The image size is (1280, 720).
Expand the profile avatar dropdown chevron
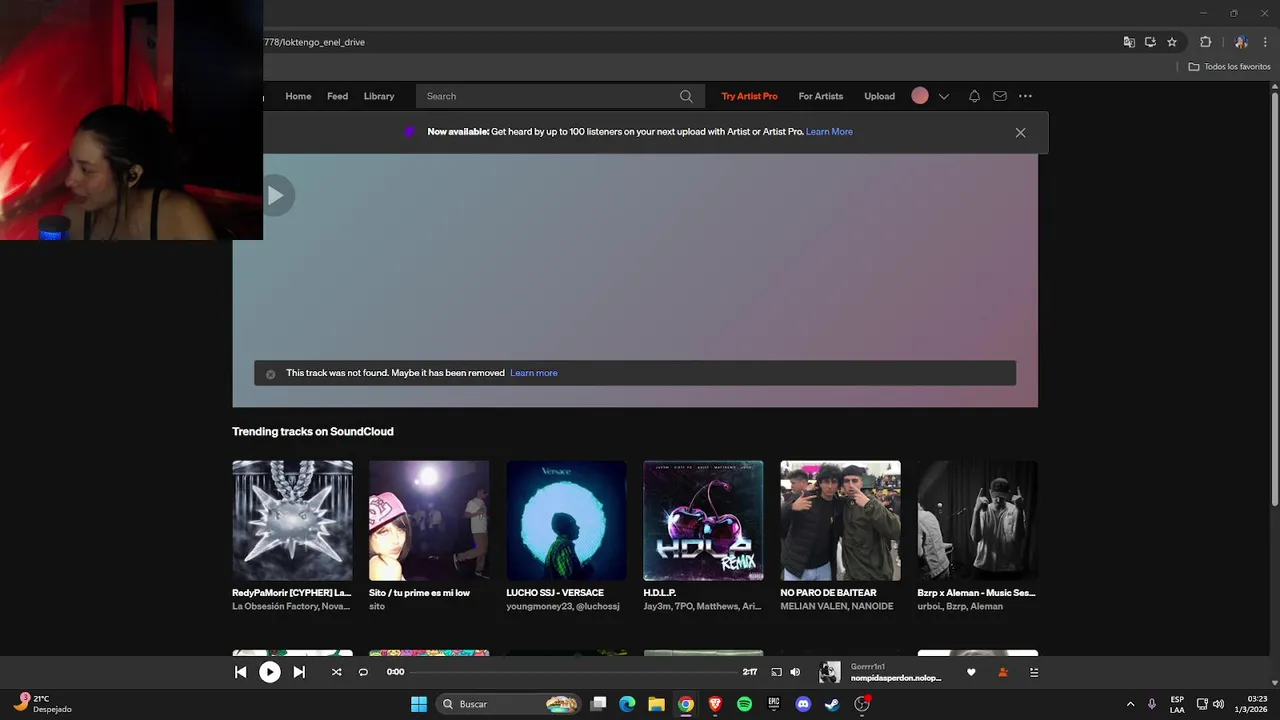pyautogui.click(x=943, y=97)
